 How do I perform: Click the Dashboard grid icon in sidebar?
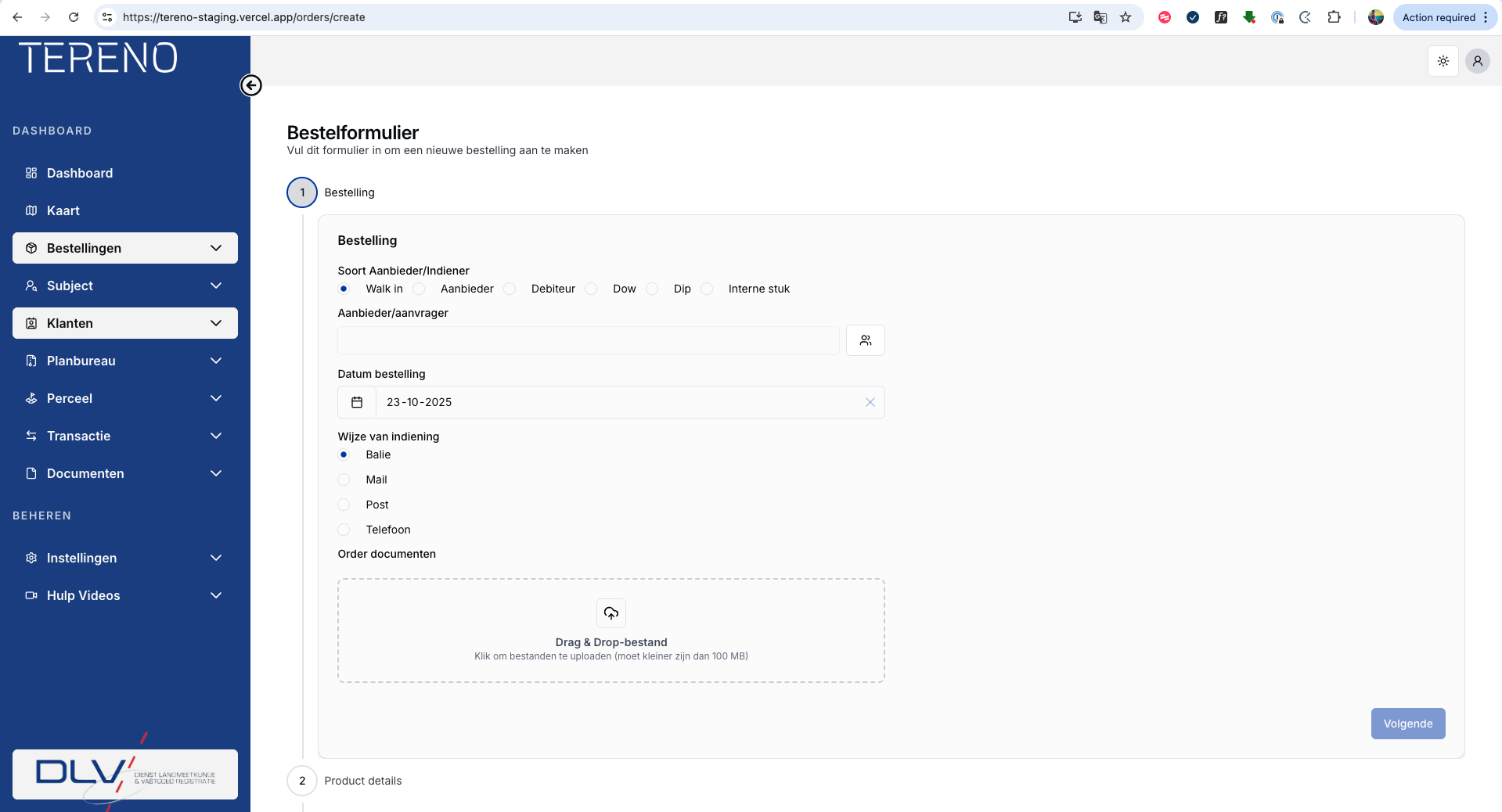(x=31, y=173)
